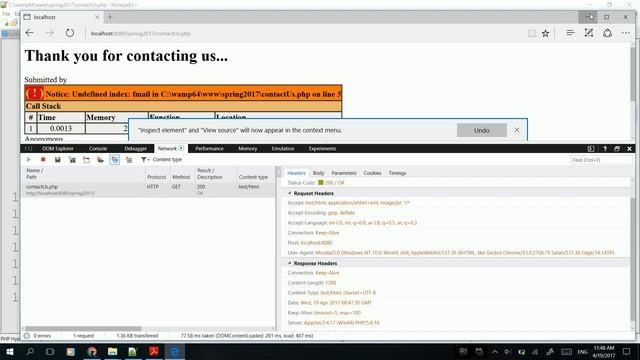Stop network capture red square
The width and height of the screenshot is (640, 360).
pyautogui.click(x=43, y=160)
